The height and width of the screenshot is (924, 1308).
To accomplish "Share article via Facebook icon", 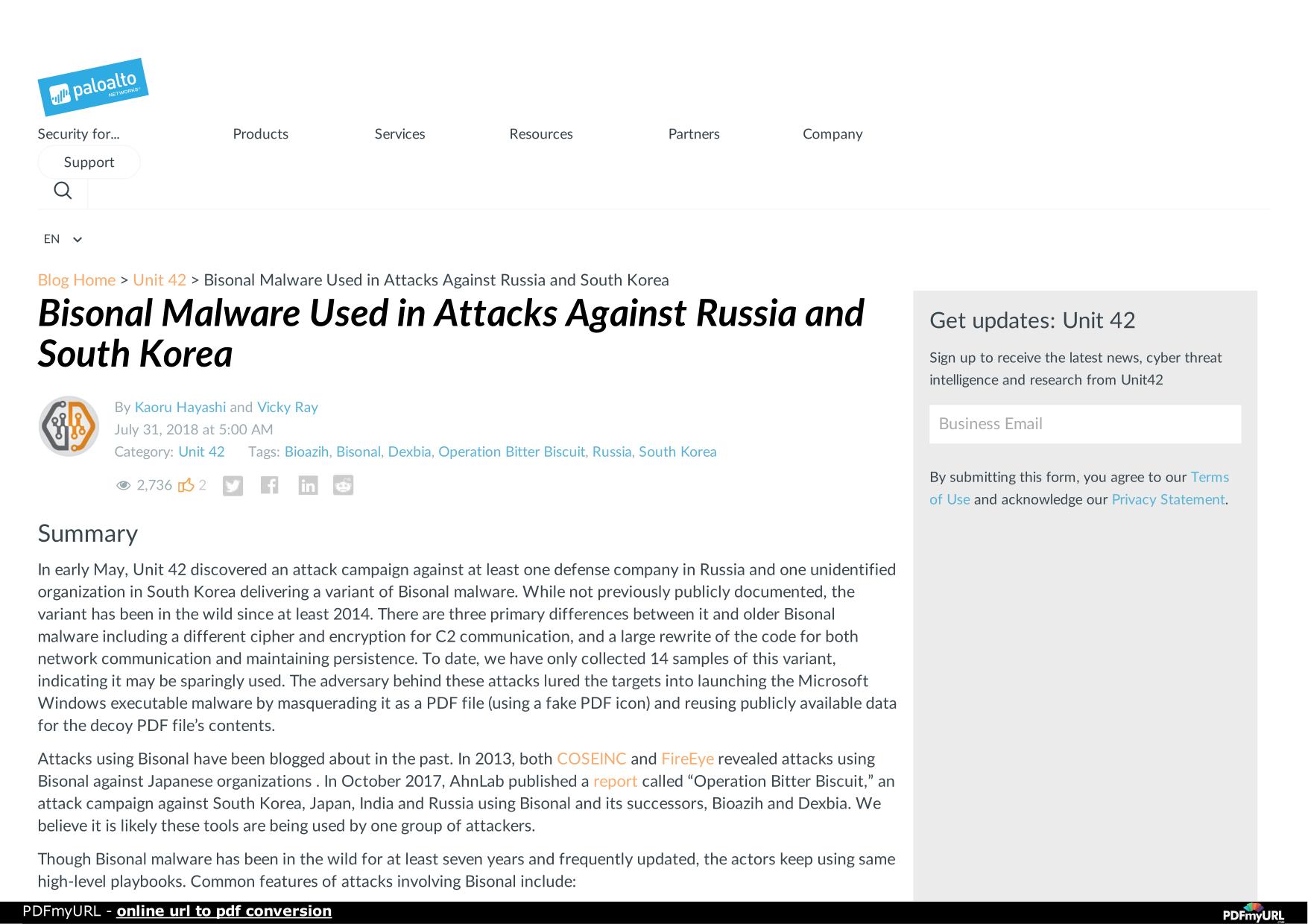I will pos(270,486).
